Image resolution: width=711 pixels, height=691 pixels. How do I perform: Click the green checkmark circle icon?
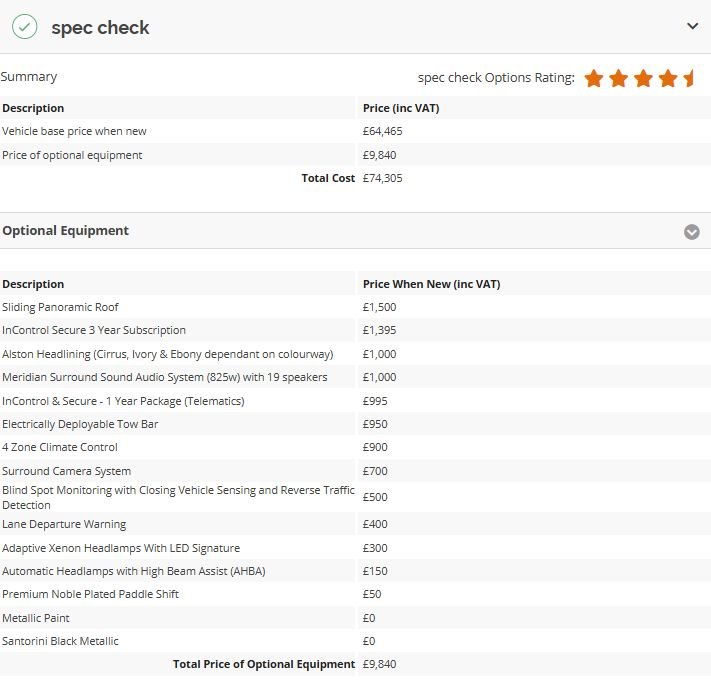coord(24,27)
